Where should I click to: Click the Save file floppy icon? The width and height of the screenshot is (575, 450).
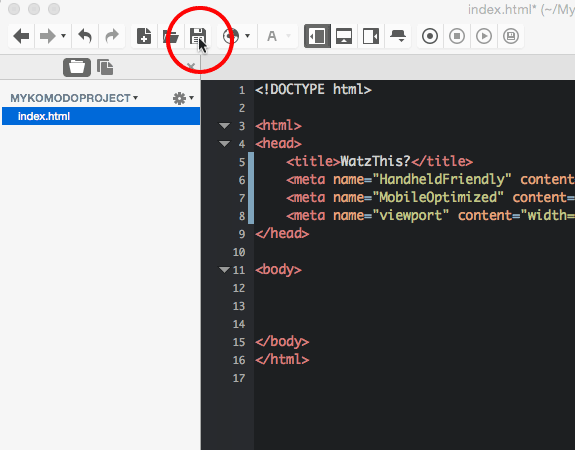[x=197, y=36]
